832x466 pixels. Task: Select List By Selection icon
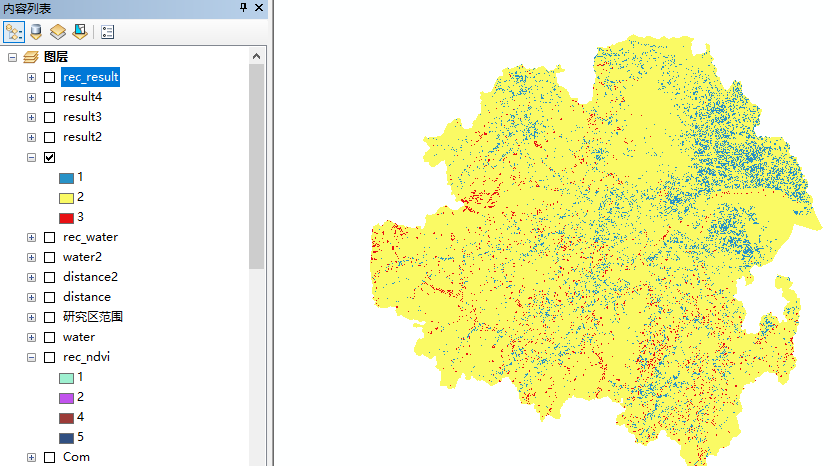pos(80,32)
